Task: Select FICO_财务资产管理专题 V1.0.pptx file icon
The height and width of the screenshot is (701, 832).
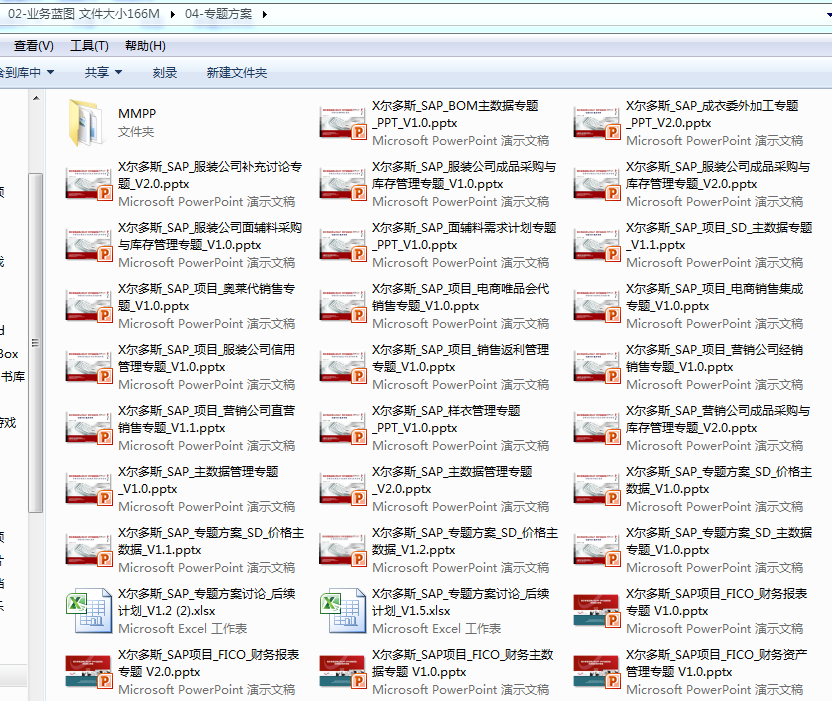Action: pyautogui.click(x=597, y=672)
